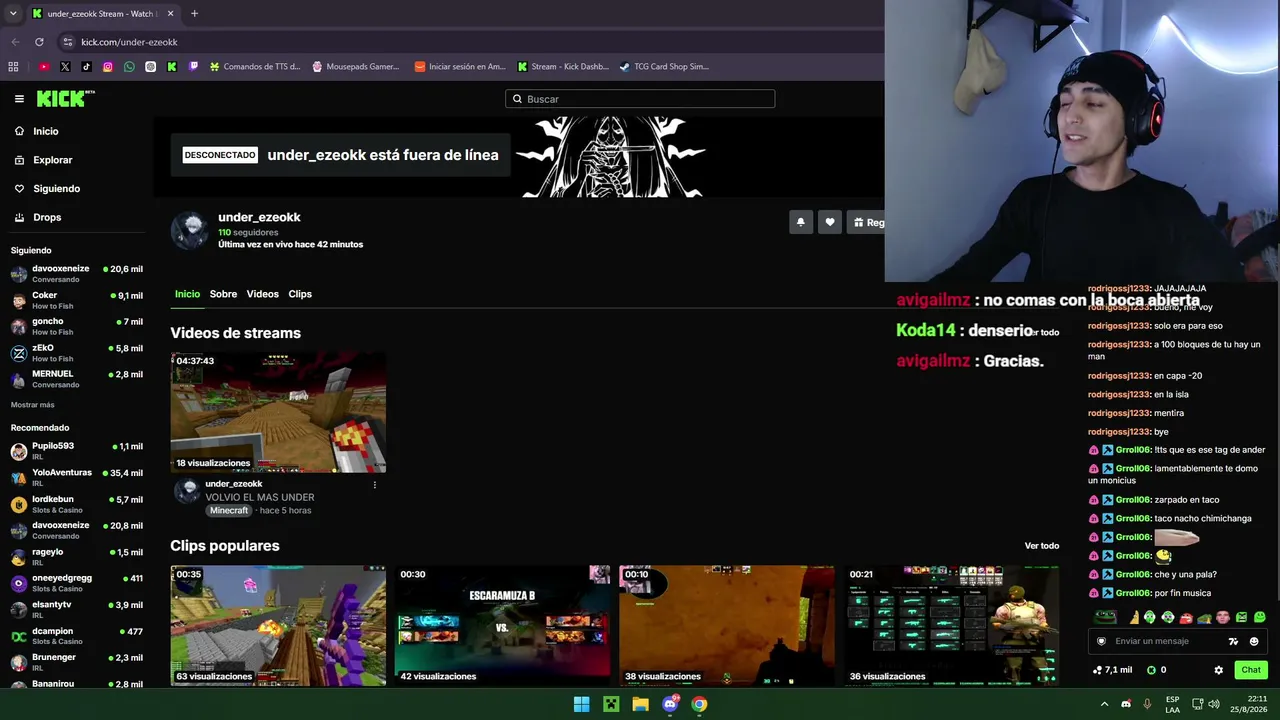
Task: Open Google Chrome from the taskbar
Action: [x=699, y=704]
